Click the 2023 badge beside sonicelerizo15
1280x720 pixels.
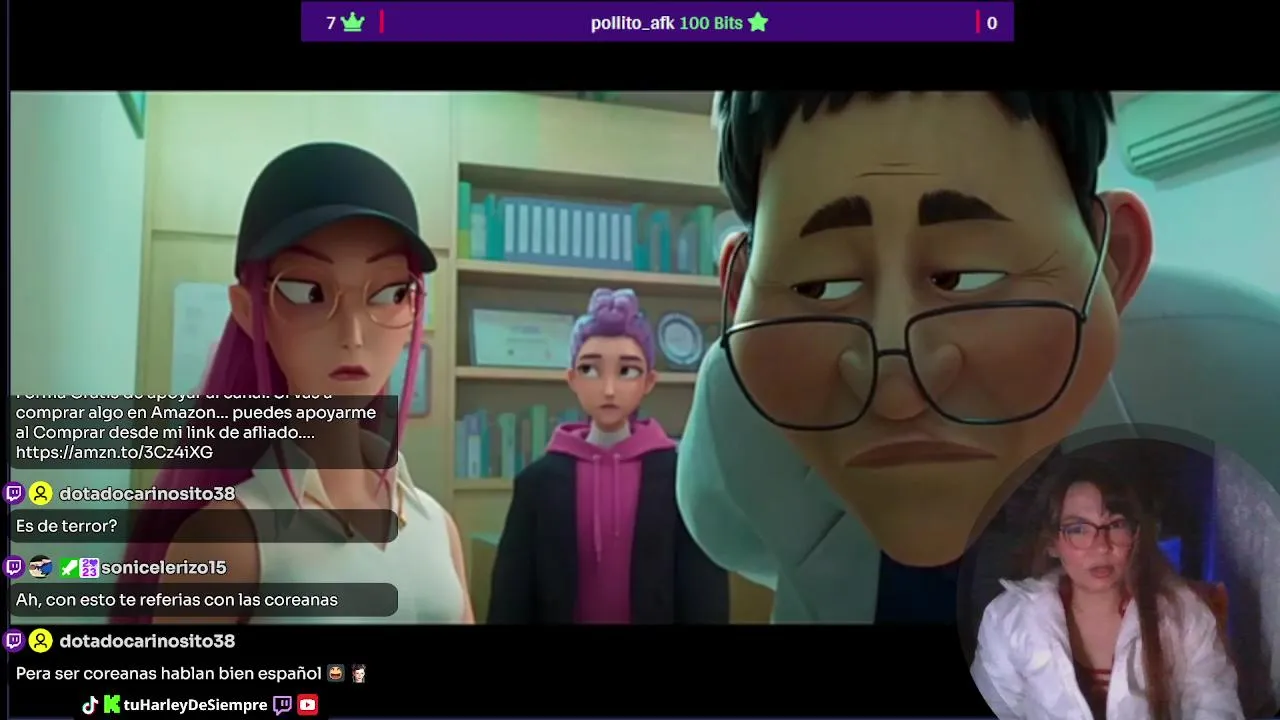pyautogui.click(x=89, y=567)
